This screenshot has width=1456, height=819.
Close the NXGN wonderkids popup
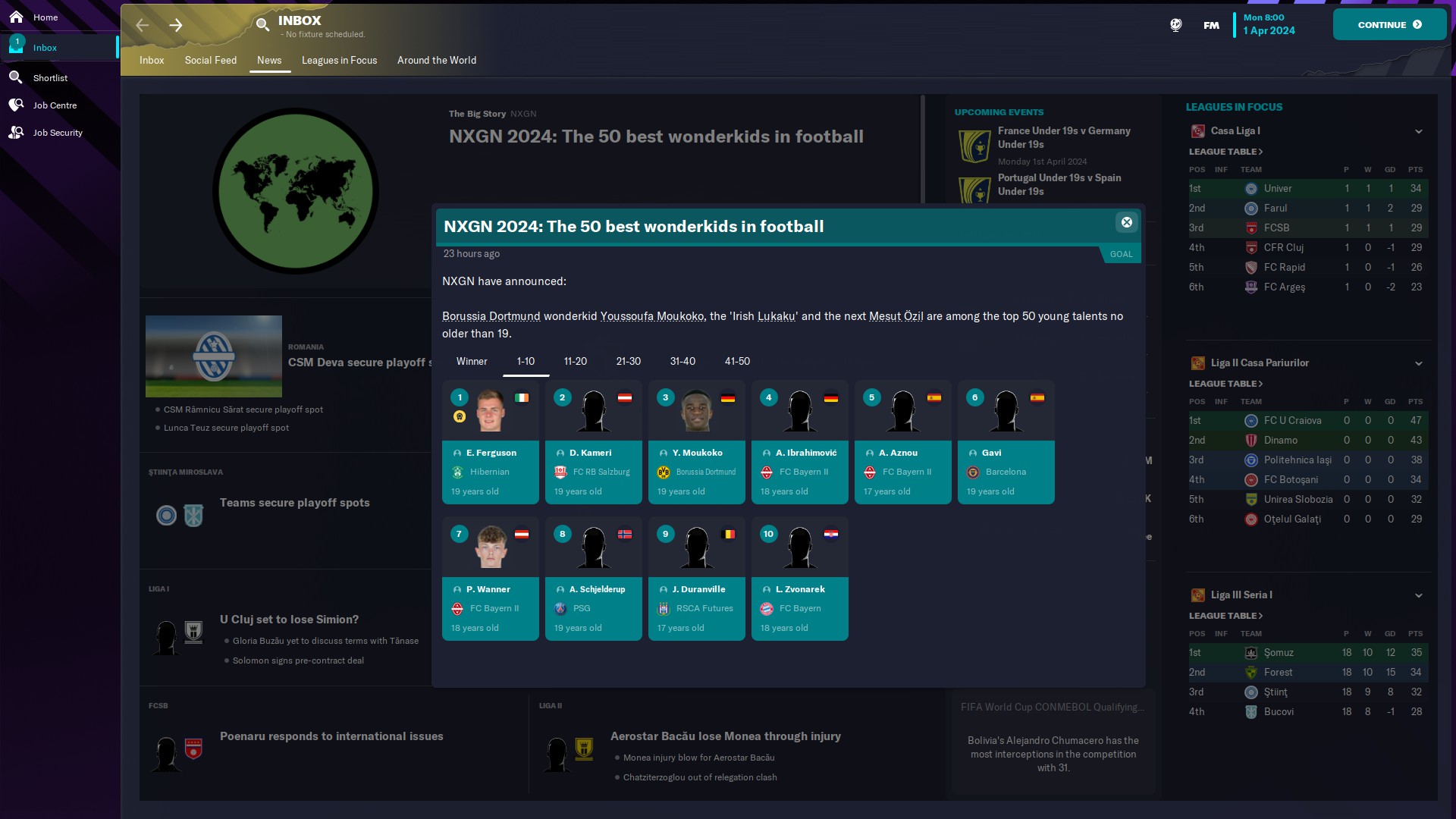tap(1126, 222)
